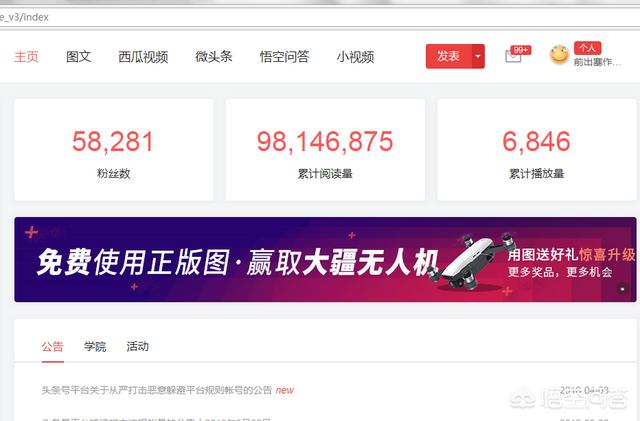Click the banner carousel dot indicator
The image size is (640, 421).
coord(622,289)
